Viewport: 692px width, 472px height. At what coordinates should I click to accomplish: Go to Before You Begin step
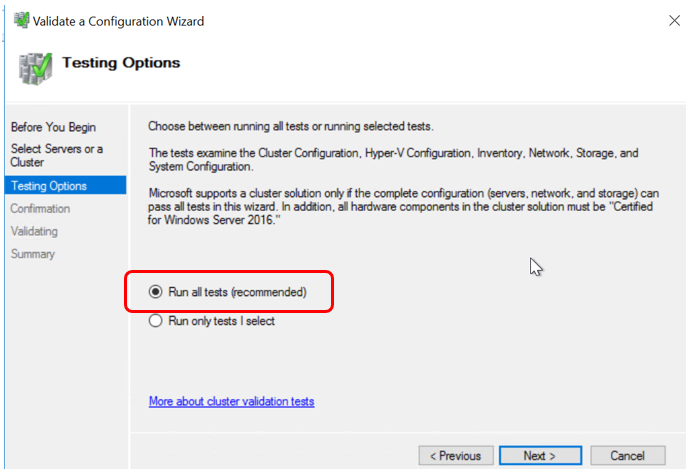pyautogui.click(x=53, y=127)
